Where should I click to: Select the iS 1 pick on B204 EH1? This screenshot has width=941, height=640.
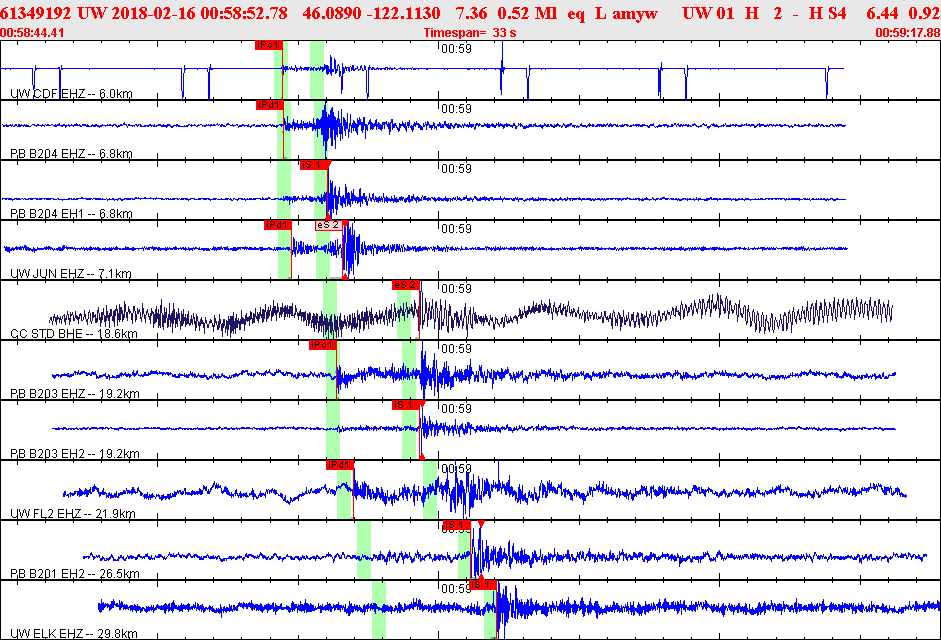[x=312, y=165]
